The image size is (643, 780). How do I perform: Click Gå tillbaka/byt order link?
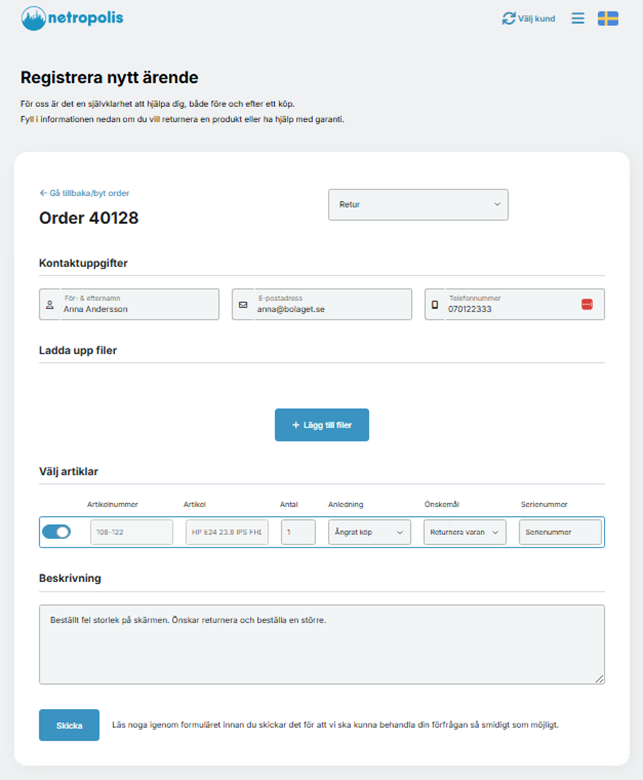point(84,193)
